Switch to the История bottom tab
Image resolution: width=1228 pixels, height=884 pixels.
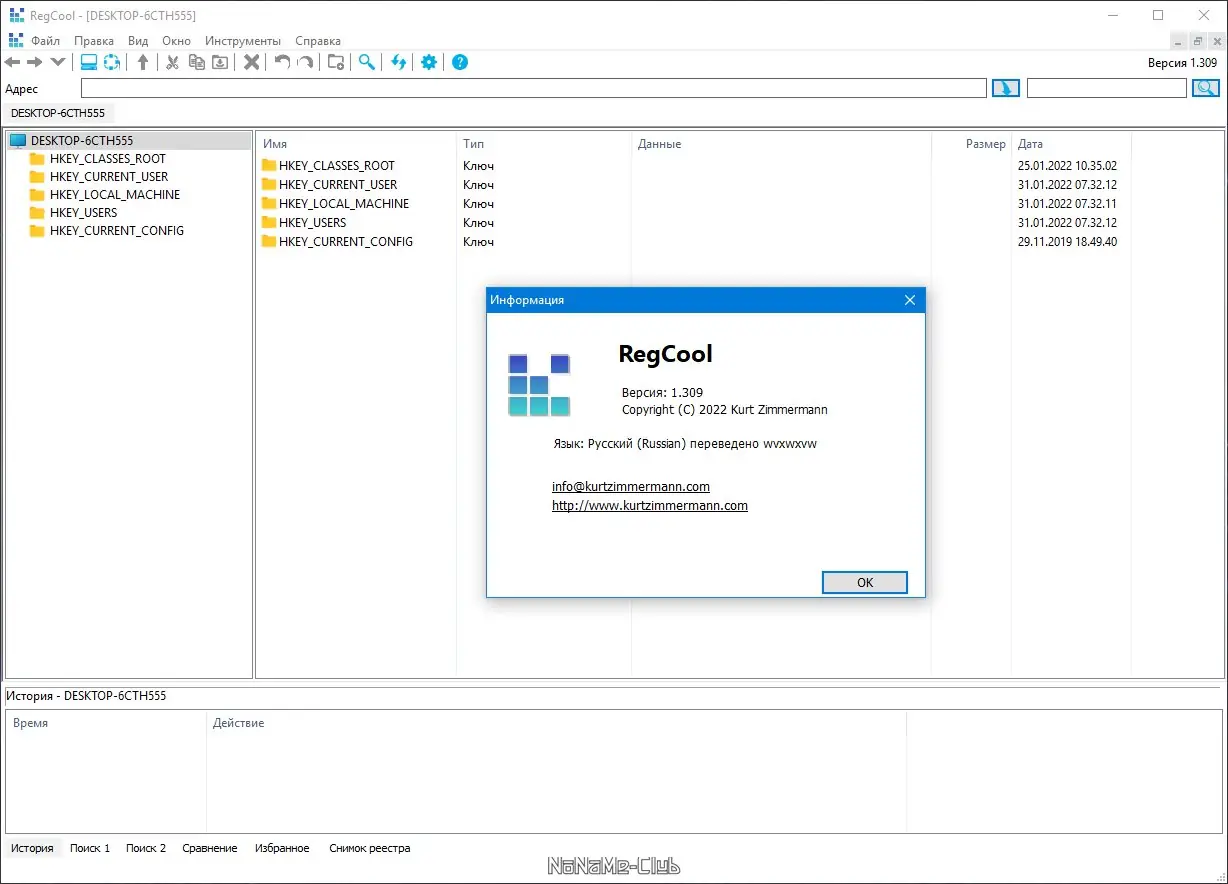pos(32,848)
